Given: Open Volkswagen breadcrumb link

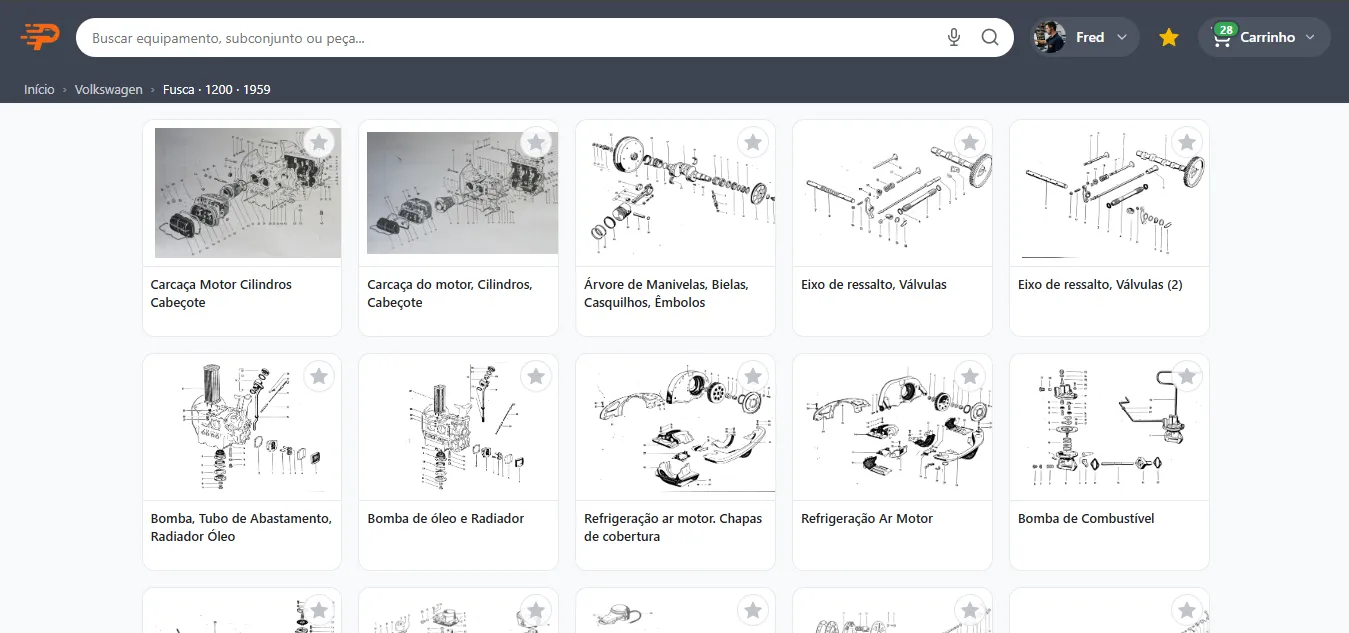Looking at the screenshot, I should click(x=109, y=89).
